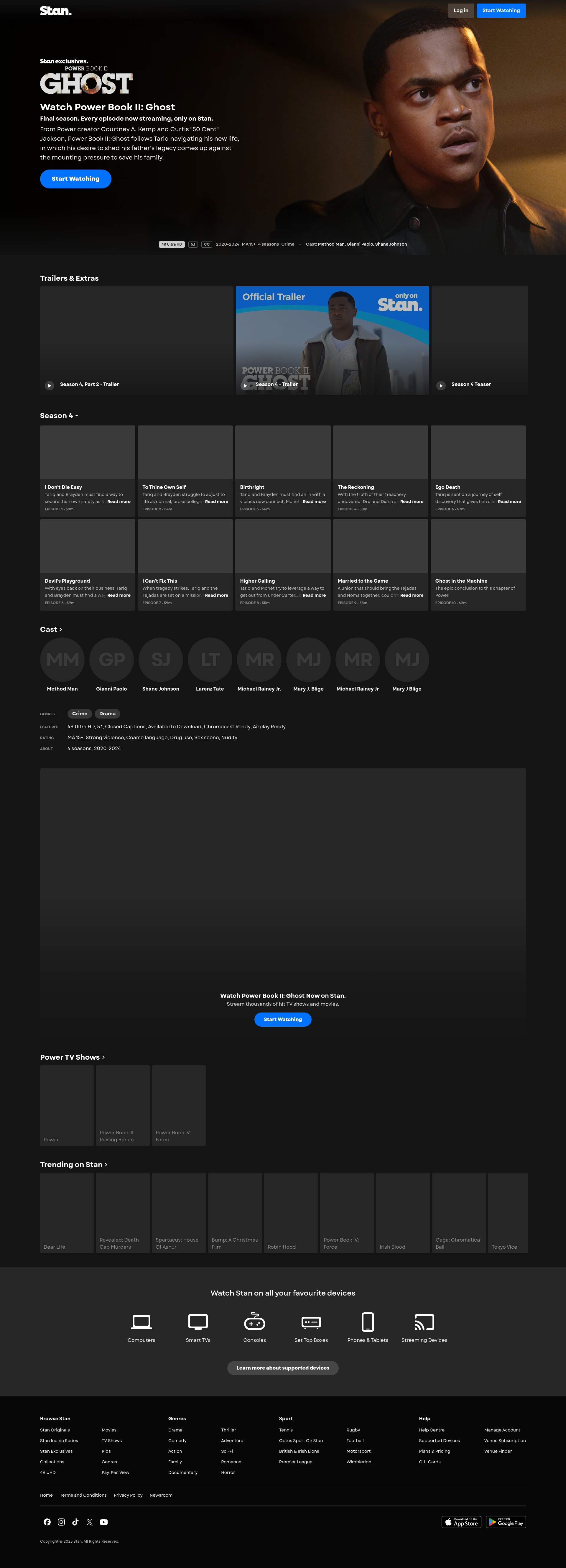The height and width of the screenshot is (1568, 566).
Task: Select Method Man cast avatar
Action: (62, 659)
